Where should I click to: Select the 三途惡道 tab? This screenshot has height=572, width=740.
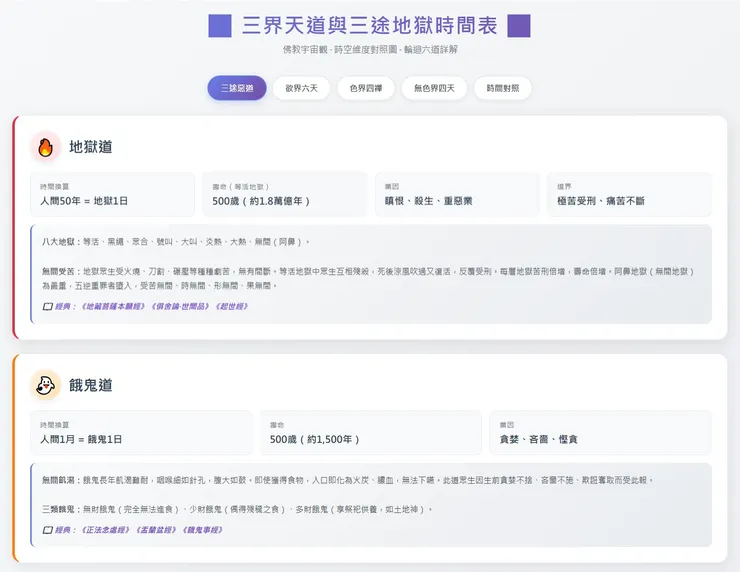coord(237,88)
